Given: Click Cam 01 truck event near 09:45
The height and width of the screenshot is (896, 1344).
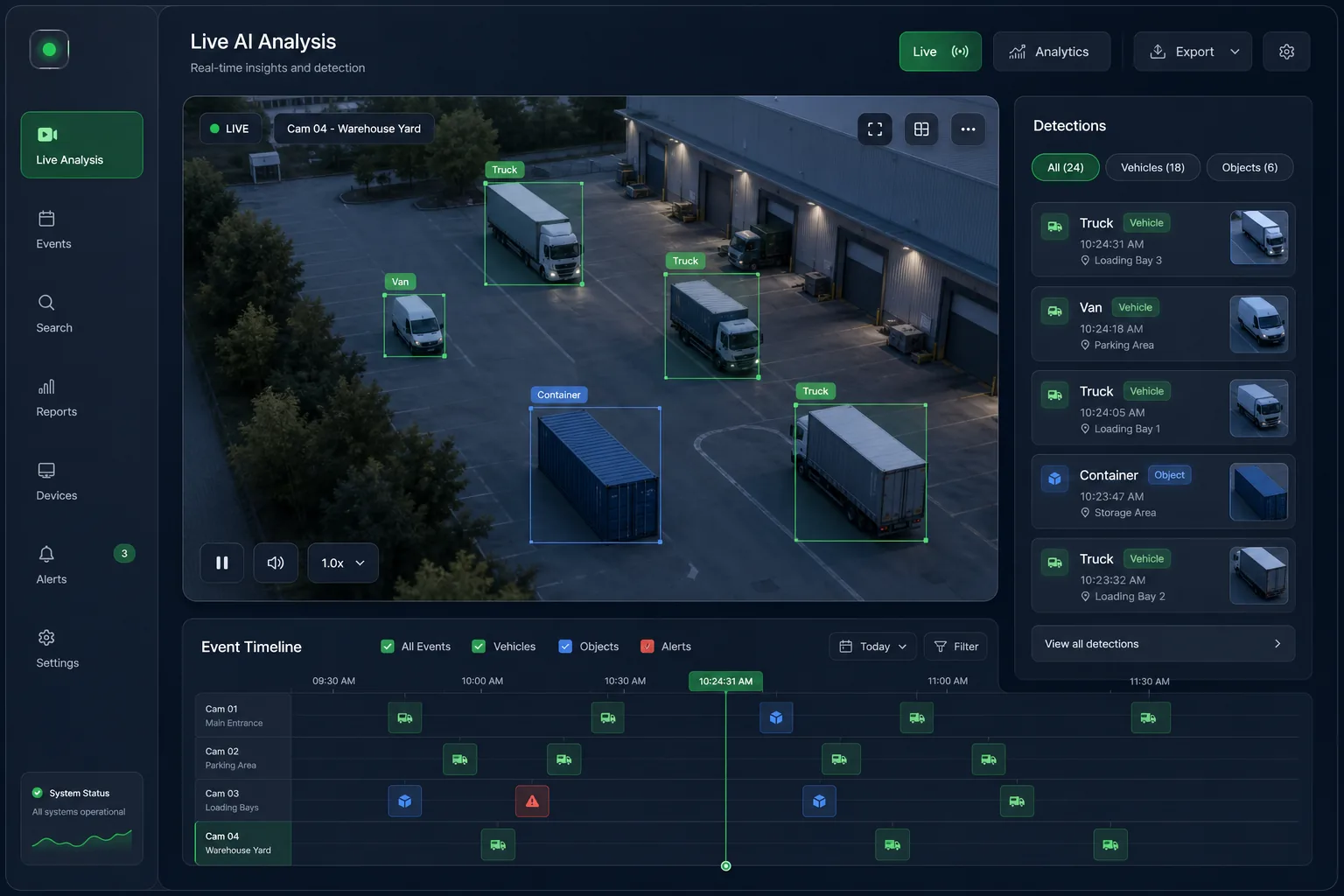Looking at the screenshot, I should pyautogui.click(x=405, y=717).
